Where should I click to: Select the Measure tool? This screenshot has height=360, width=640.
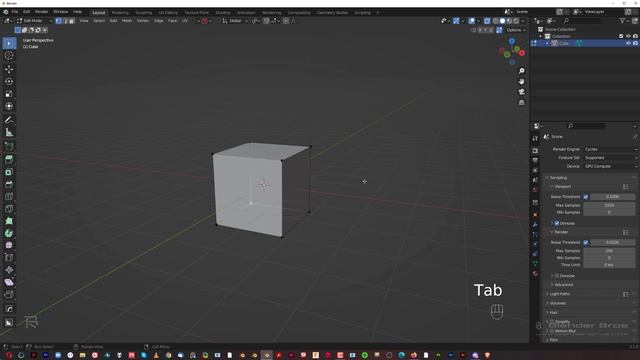click(9, 132)
